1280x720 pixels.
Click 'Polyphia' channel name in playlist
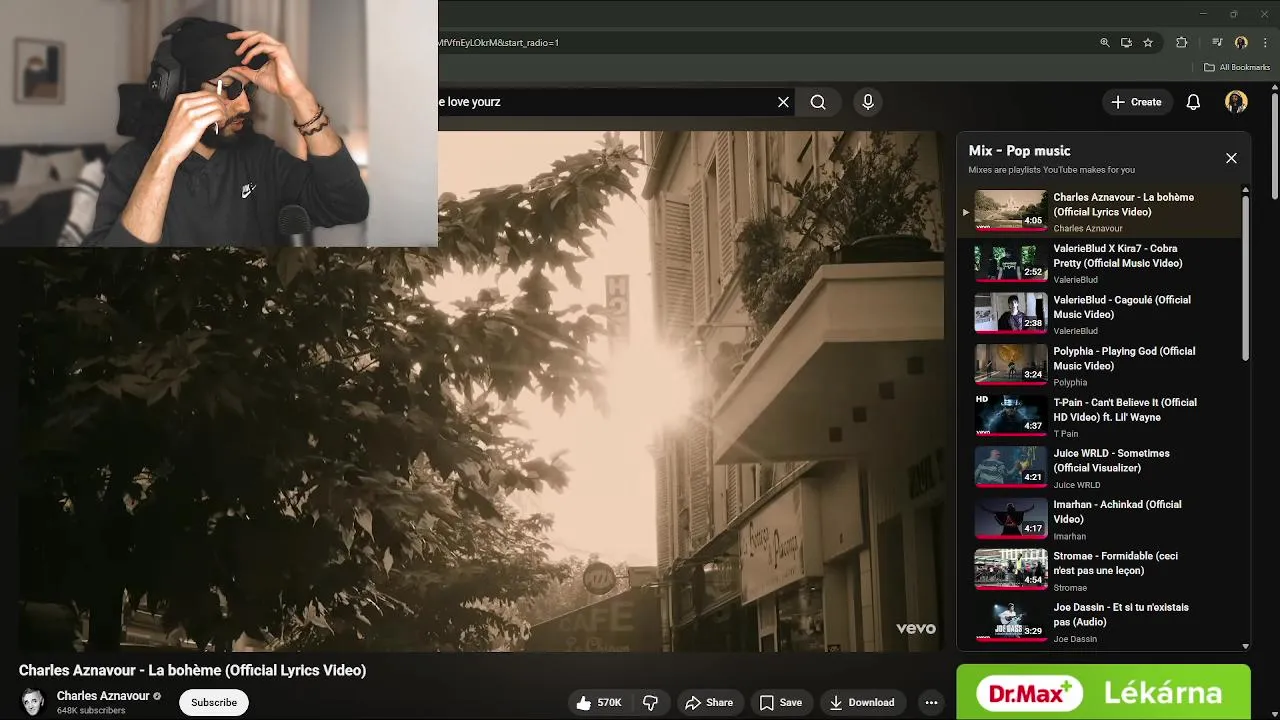pyautogui.click(x=1070, y=383)
